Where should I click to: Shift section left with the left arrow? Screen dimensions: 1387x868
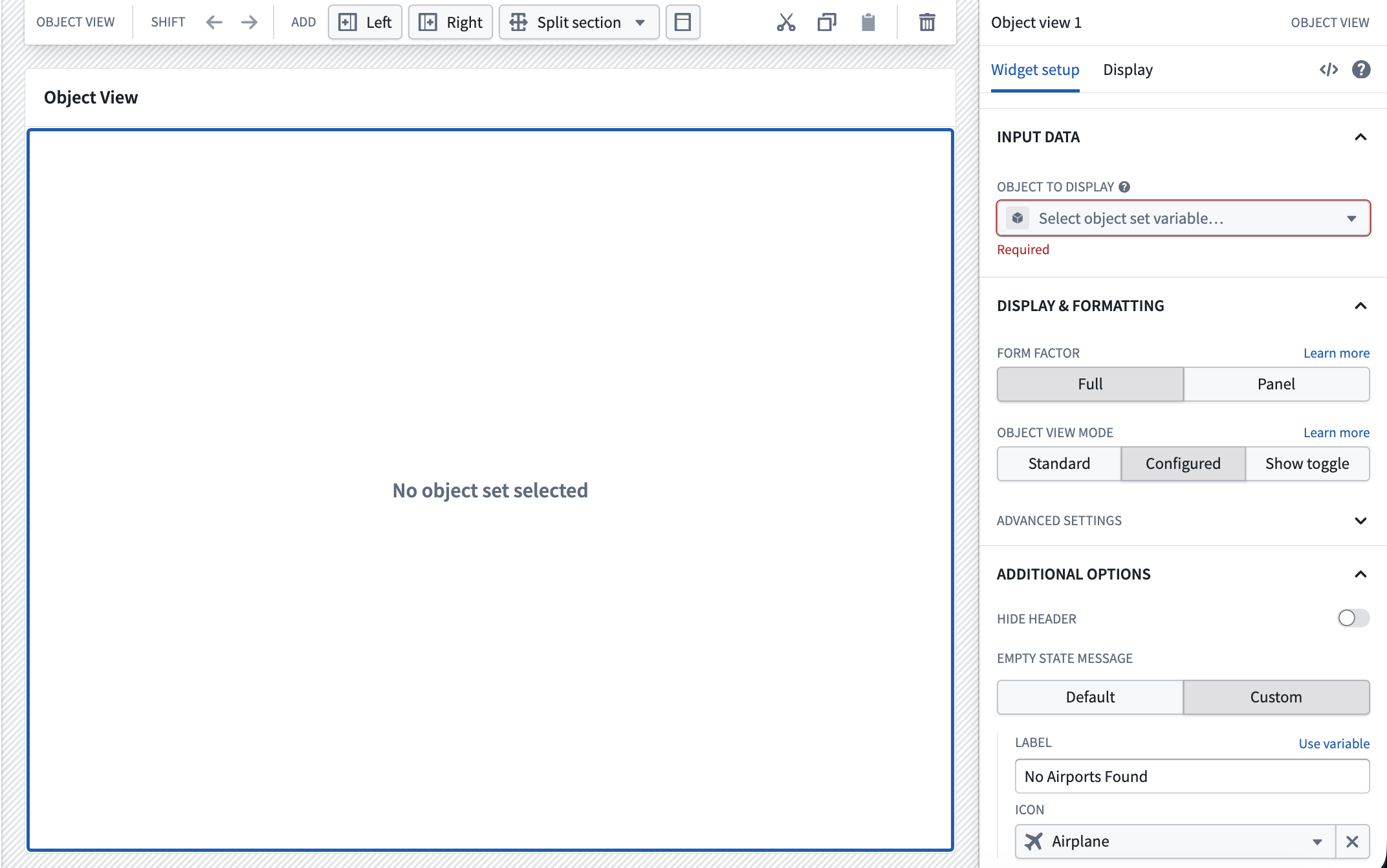pos(214,23)
